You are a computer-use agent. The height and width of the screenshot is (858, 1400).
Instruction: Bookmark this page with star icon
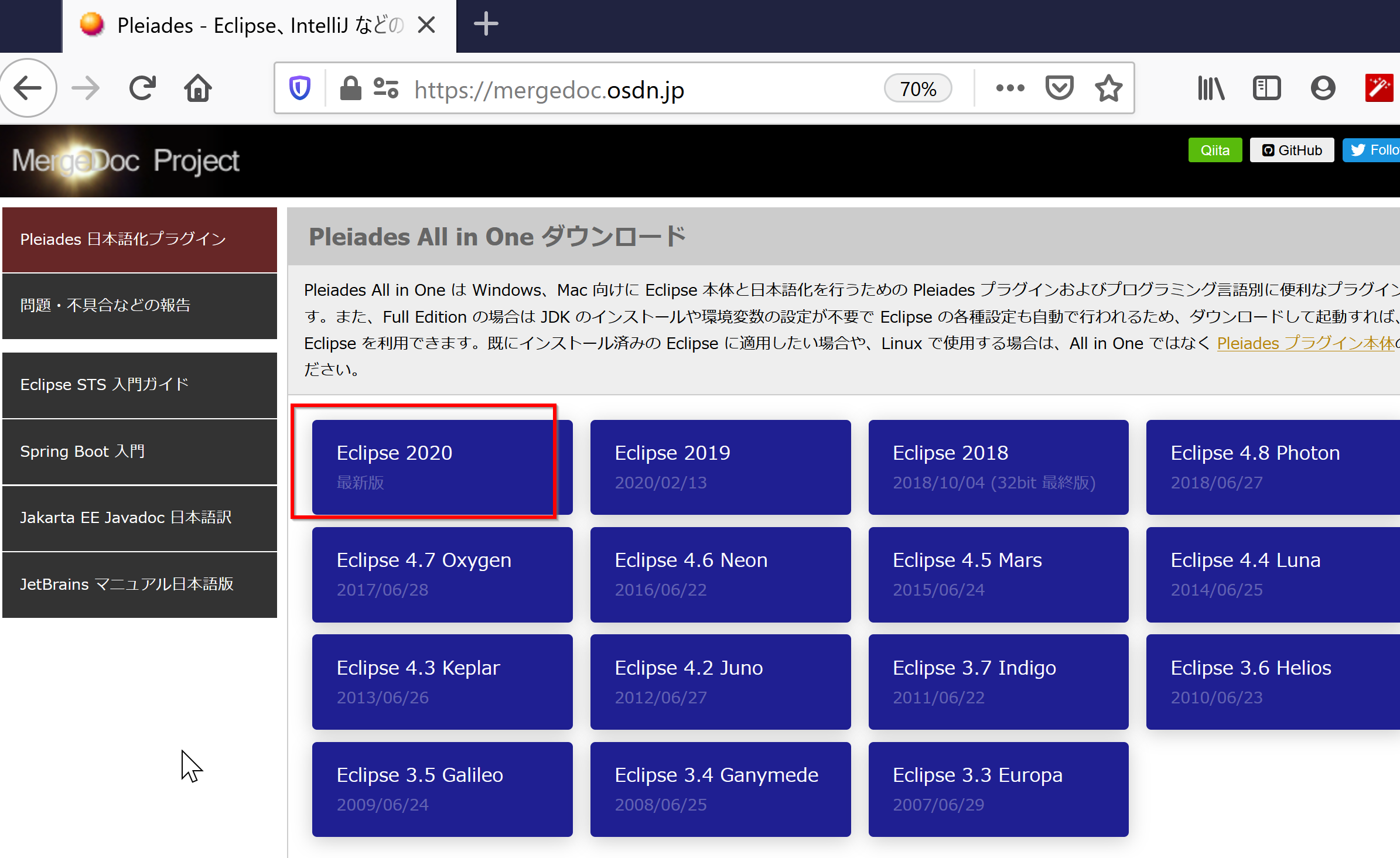tap(1108, 88)
